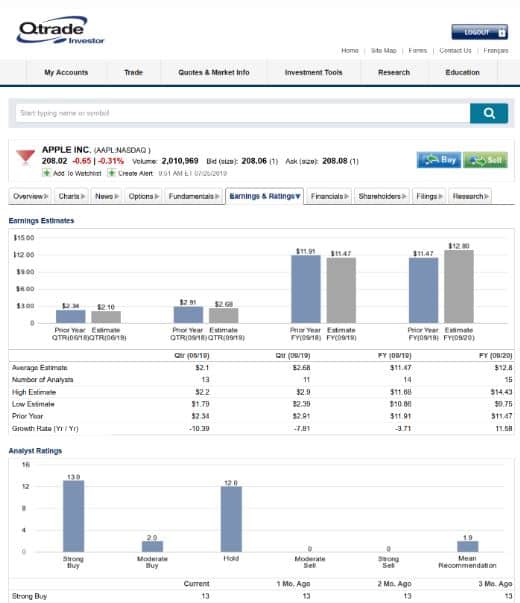Click the $11.91 prior year FY(09/18) bar
Image resolution: width=520 pixels, height=603 pixels.
tap(306, 289)
